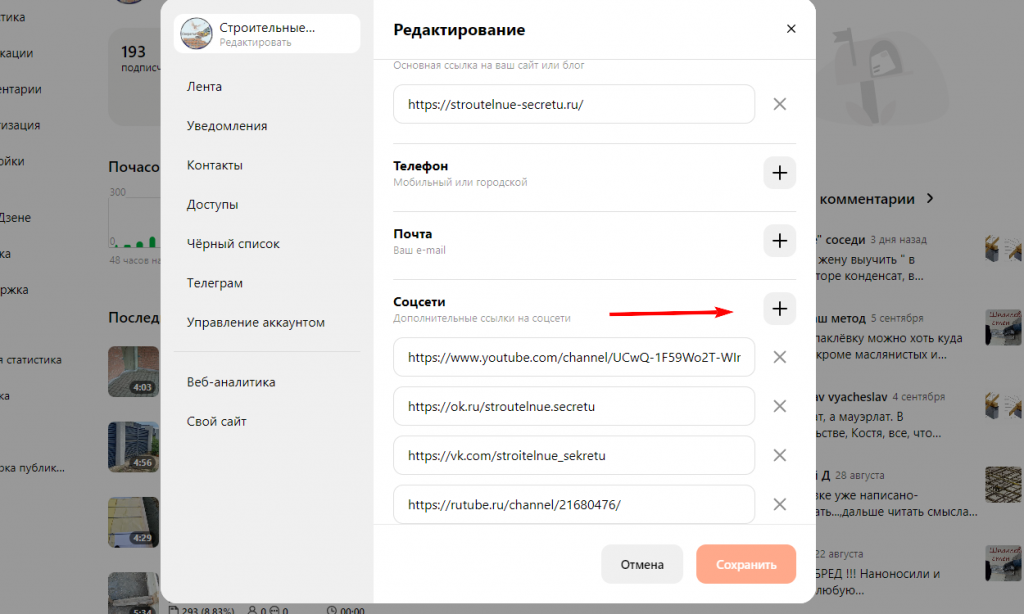Open background video thumbnail with 4:29 duration
The height and width of the screenshot is (614, 1024).
point(133,523)
